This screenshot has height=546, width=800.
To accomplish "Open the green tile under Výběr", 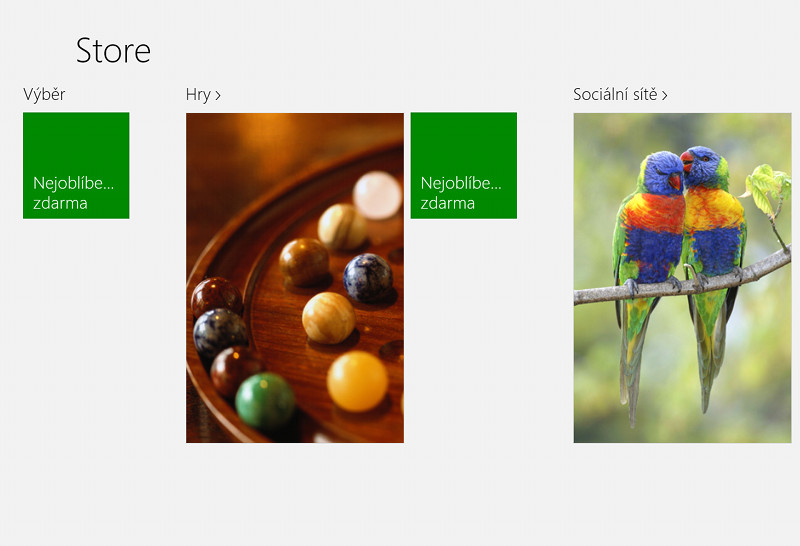I will point(76,165).
